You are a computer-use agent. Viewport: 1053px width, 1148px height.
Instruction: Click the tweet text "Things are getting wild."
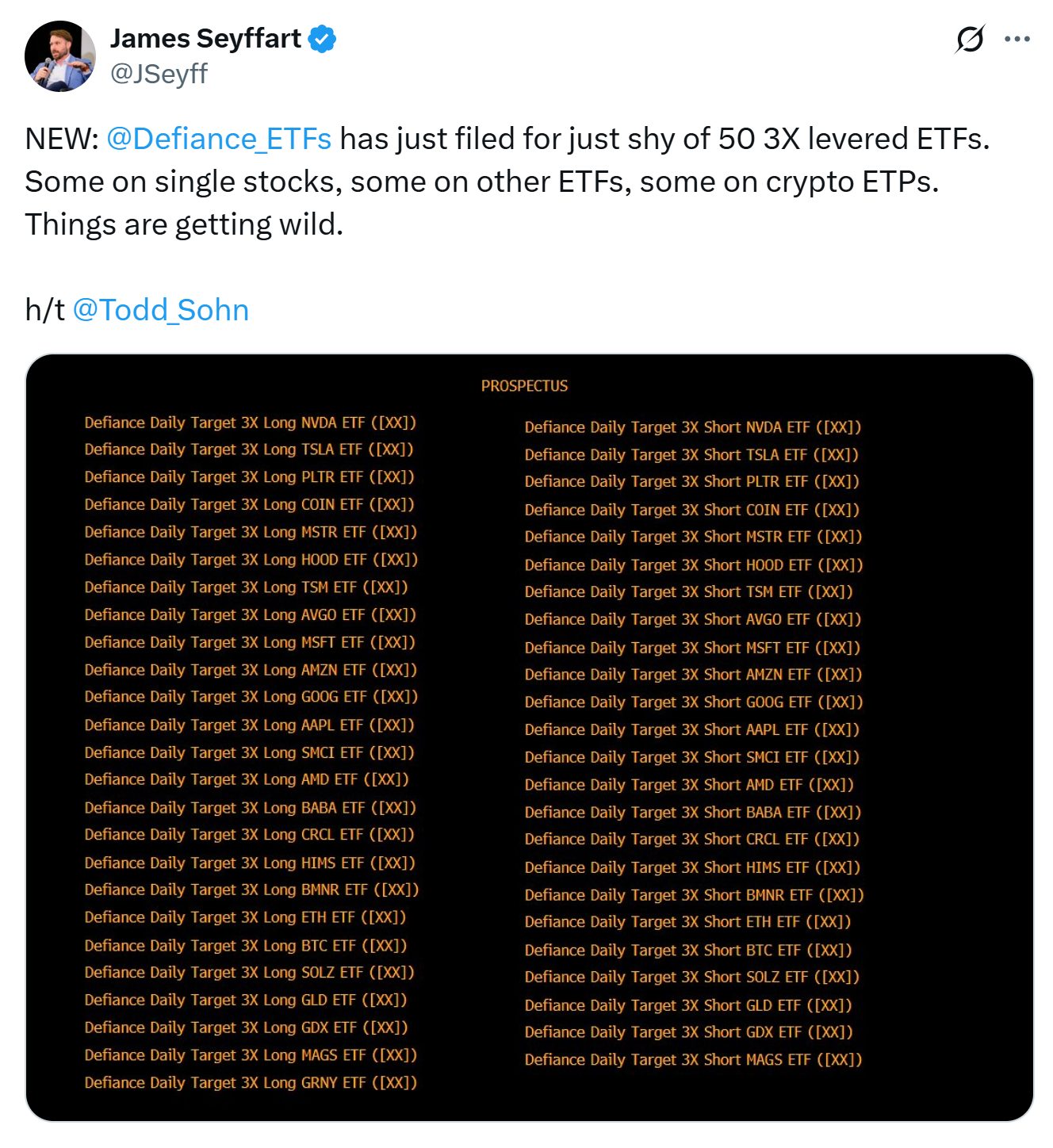(184, 224)
